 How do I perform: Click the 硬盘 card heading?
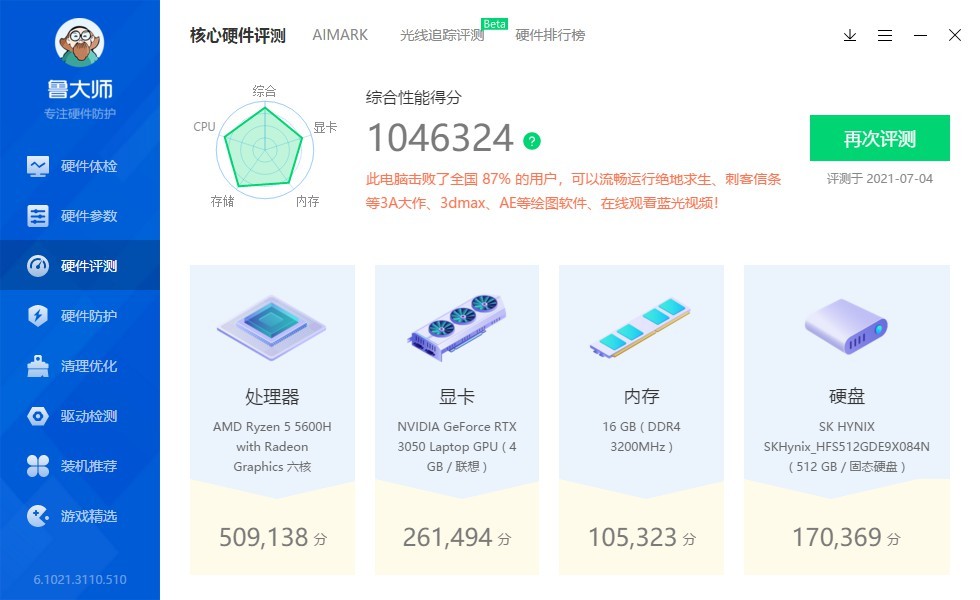(847, 396)
